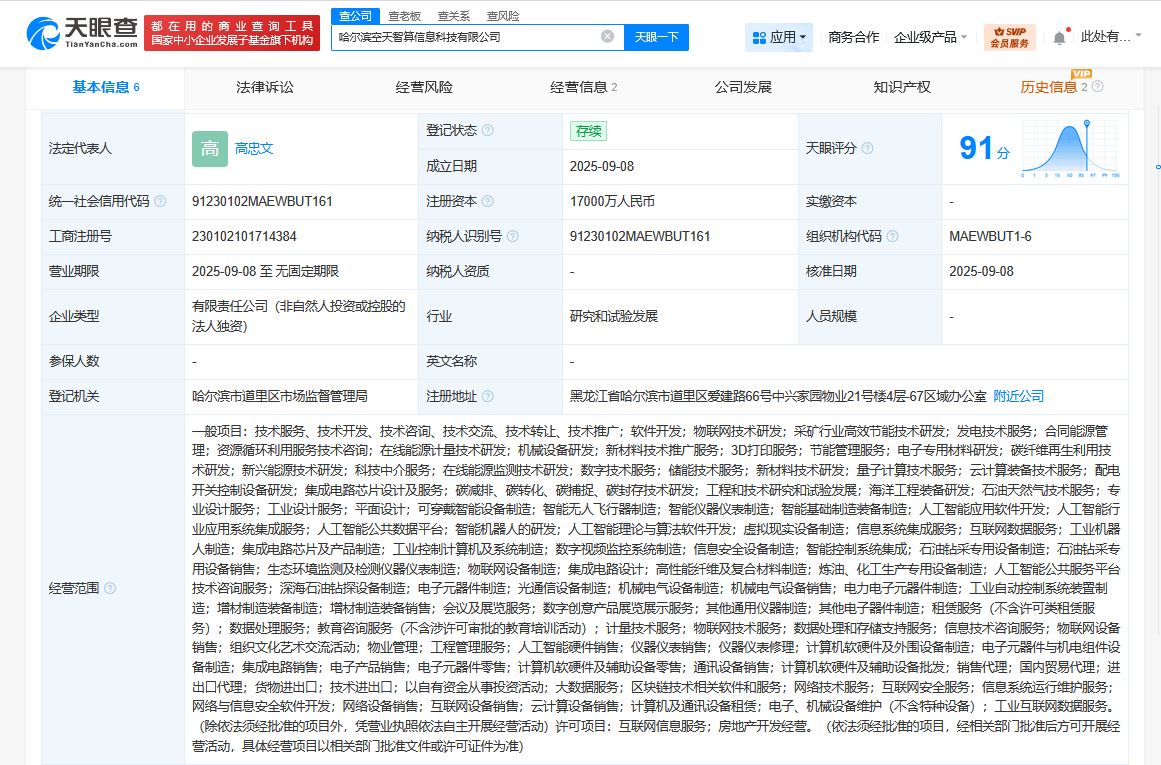Click the help icon beside 登记状态
Image resolution: width=1161 pixels, height=765 pixels.
tap(489, 130)
